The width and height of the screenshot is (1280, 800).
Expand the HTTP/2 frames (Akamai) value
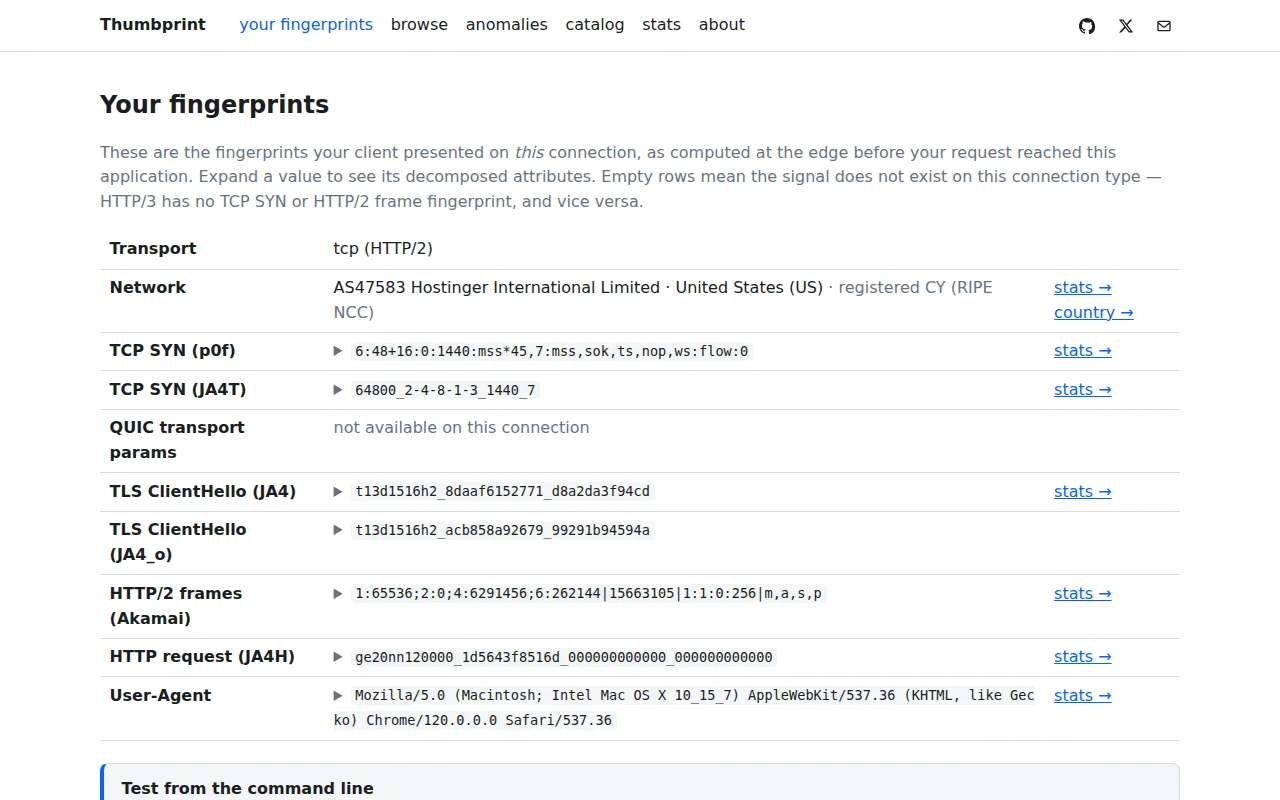coord(338,593)
